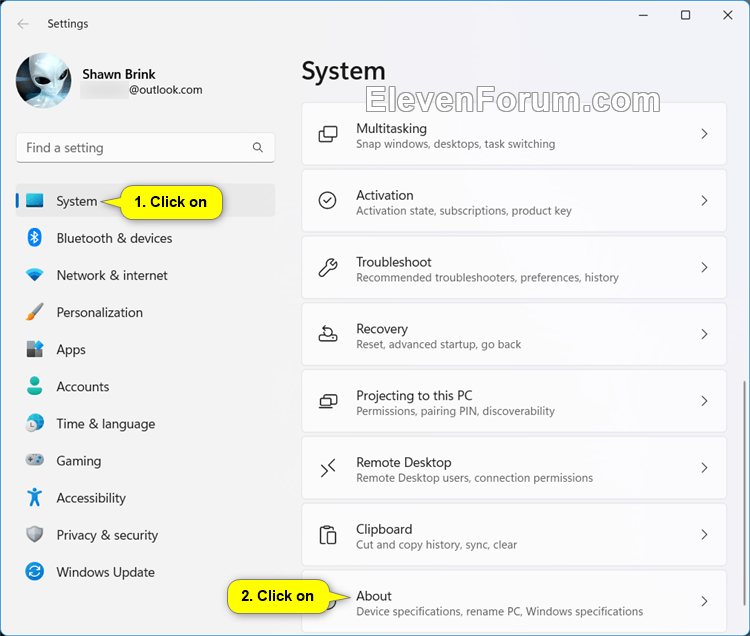Click the Gaming controller icon
The width and height of the screenshot is (750, 636).
[x=34, y=460]
